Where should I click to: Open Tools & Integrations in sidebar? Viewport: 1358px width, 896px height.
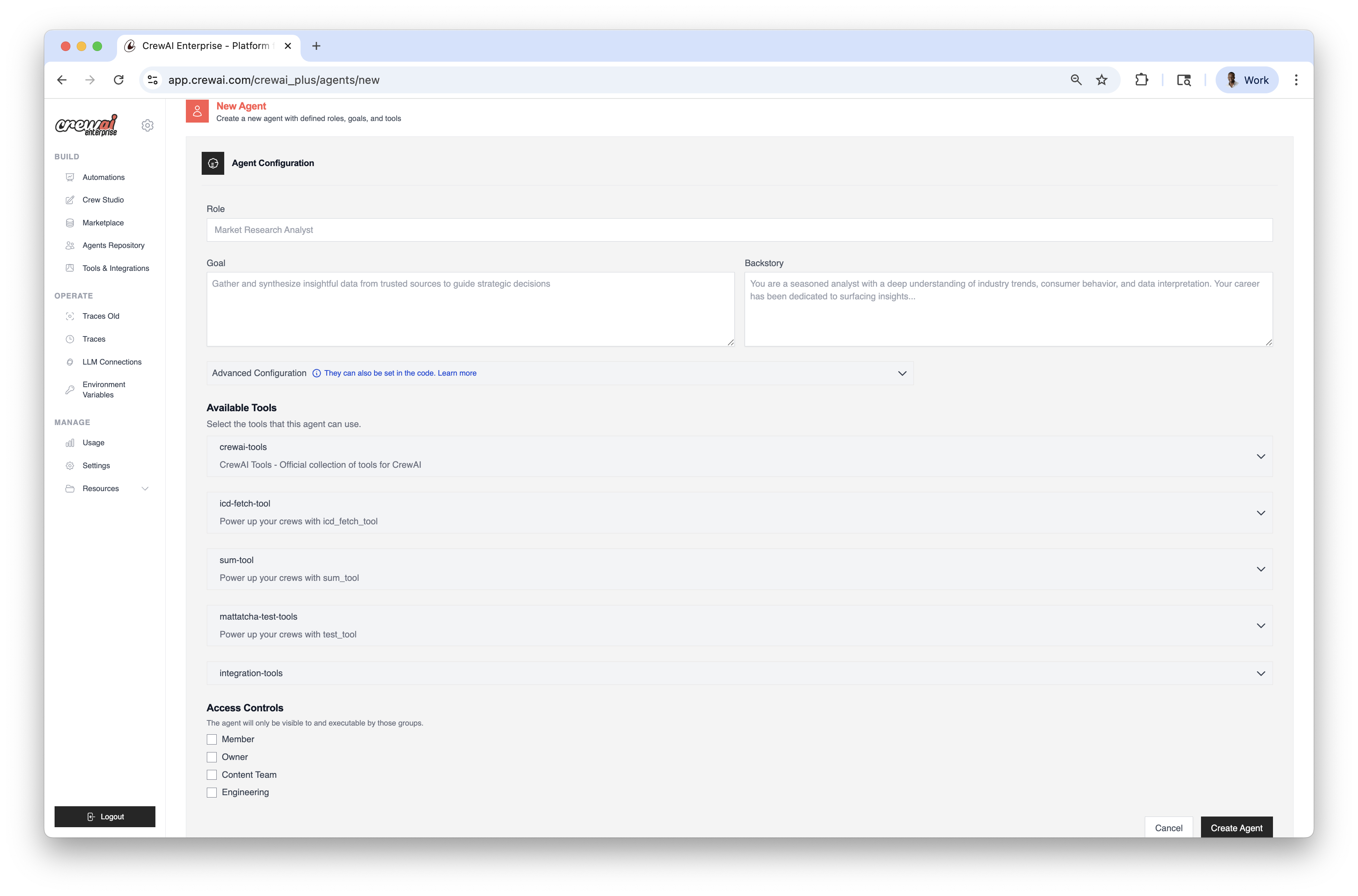click(115, 268)
